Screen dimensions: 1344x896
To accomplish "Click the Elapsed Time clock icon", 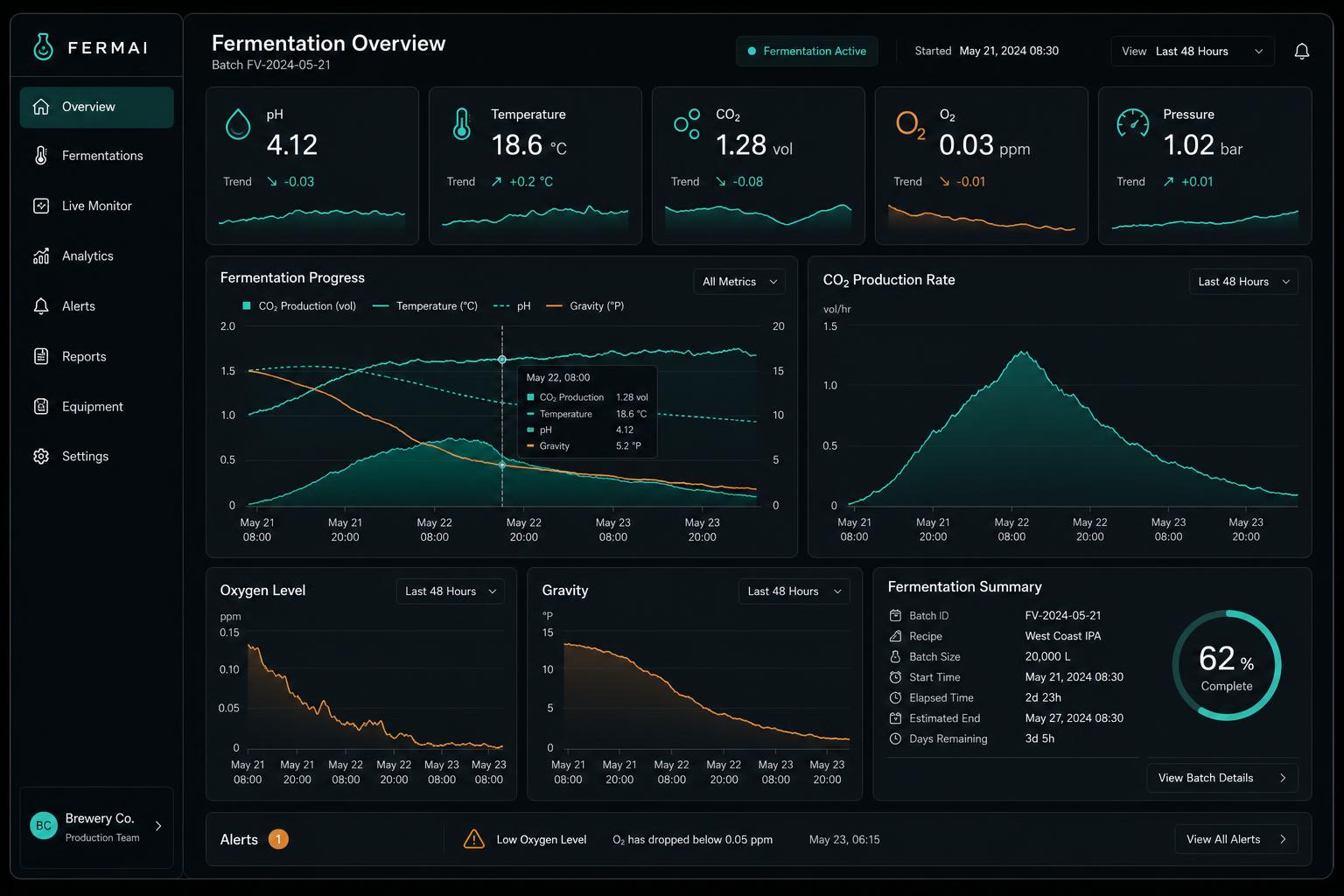I will [895, 697].
